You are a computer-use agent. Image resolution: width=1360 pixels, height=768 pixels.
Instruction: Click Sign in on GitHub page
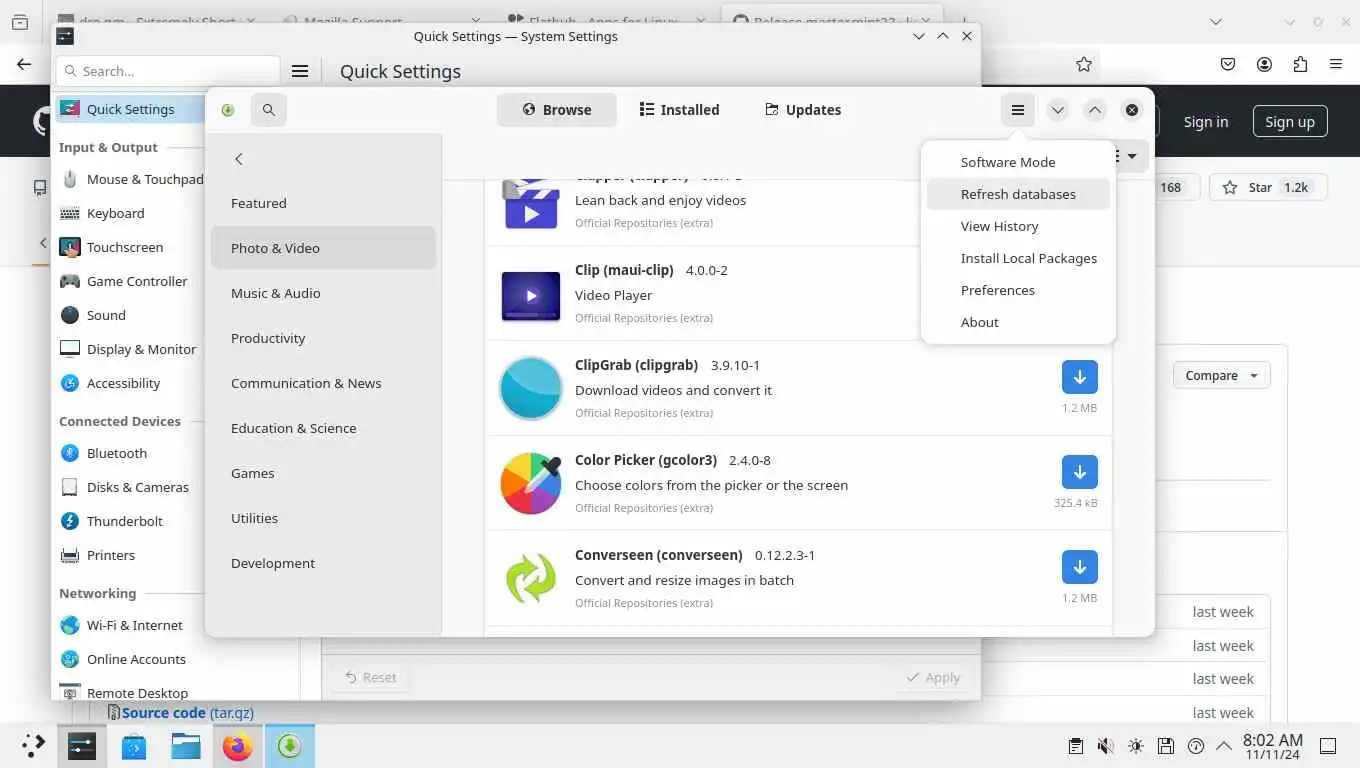click(1205, 122)
